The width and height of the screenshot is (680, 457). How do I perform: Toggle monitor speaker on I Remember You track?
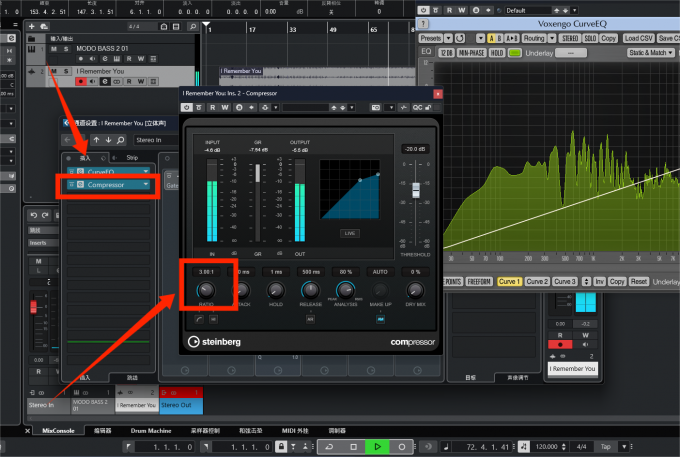point(93,82)
